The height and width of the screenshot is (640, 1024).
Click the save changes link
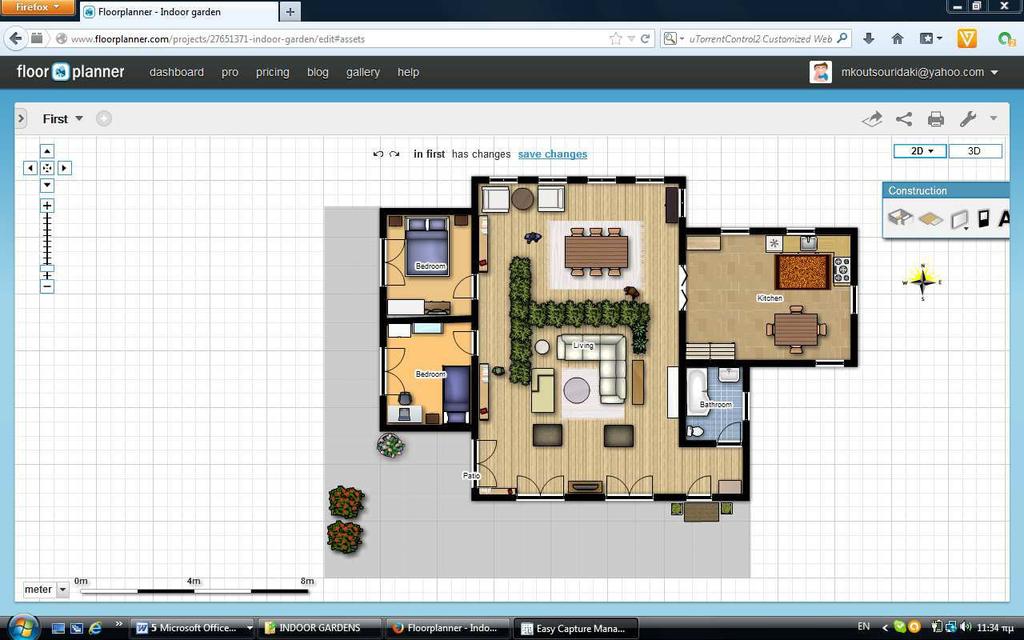(x=552, y=154)
